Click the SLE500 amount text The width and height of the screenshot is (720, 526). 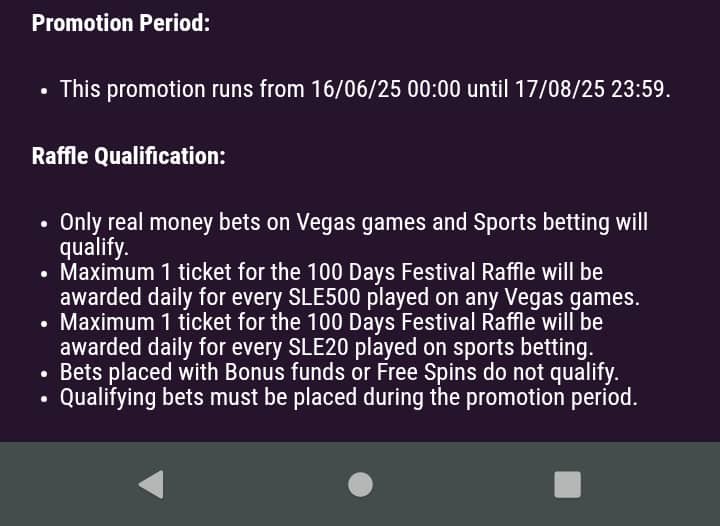[324, 297]
